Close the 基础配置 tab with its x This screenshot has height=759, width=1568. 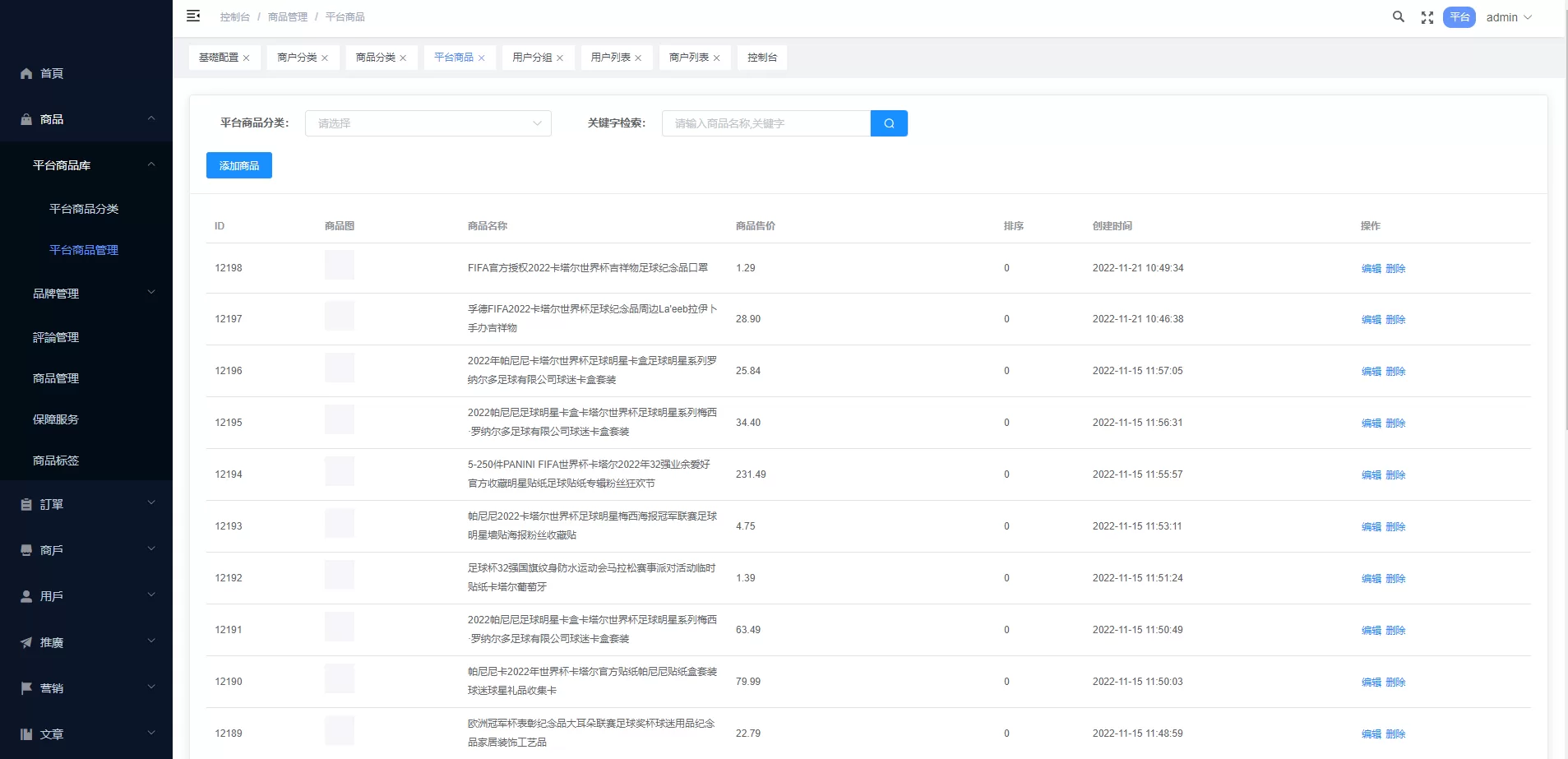point(247,58)
